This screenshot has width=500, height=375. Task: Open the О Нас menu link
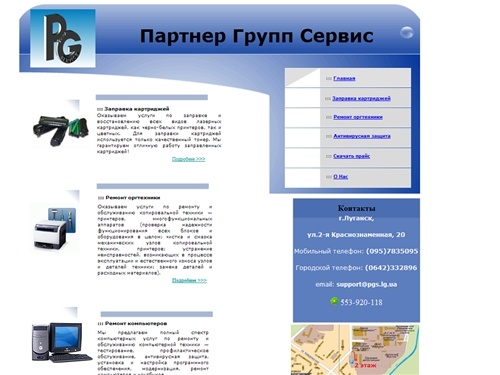(x=341, y=177)
